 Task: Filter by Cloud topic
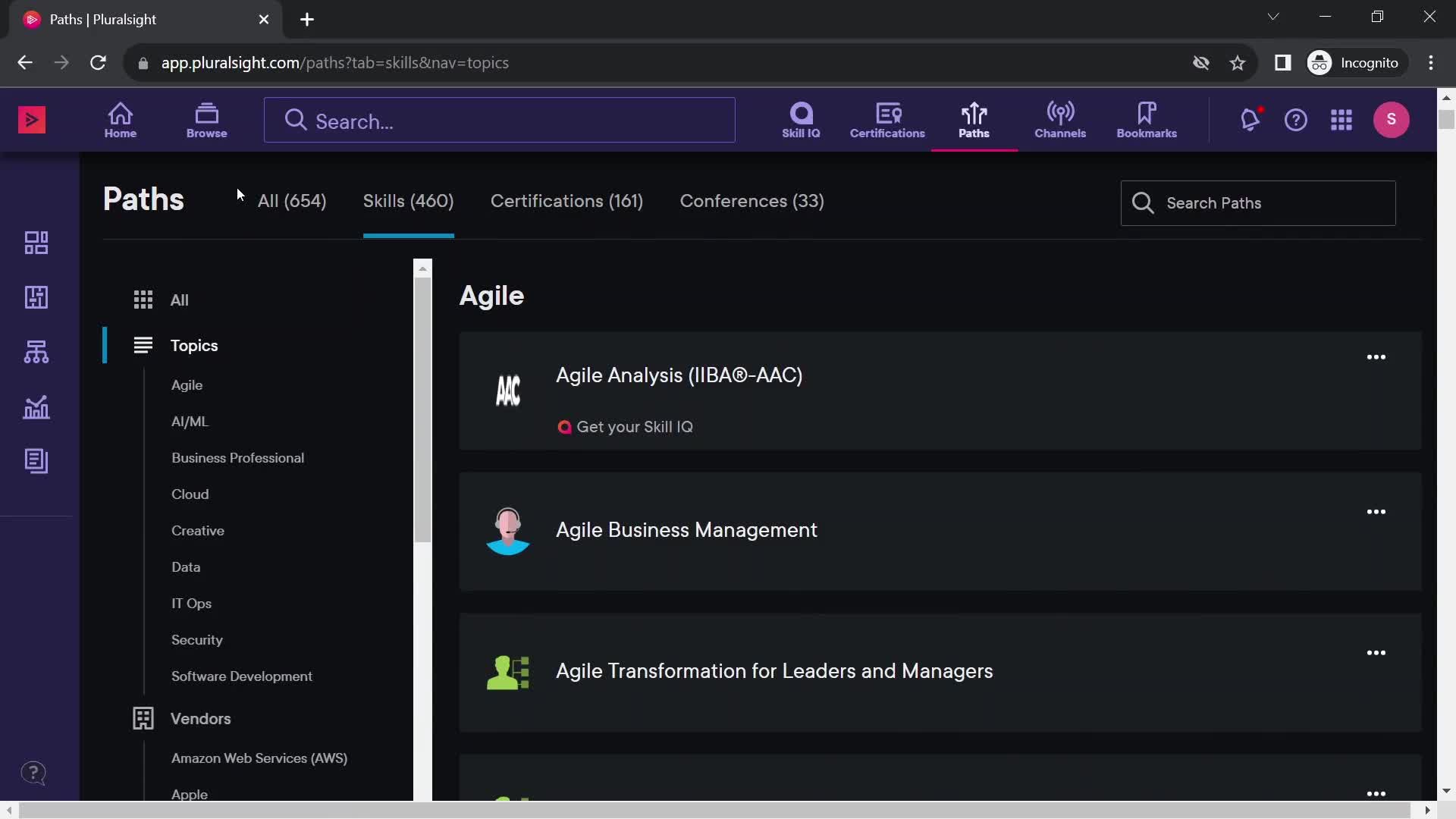(190, 494)
